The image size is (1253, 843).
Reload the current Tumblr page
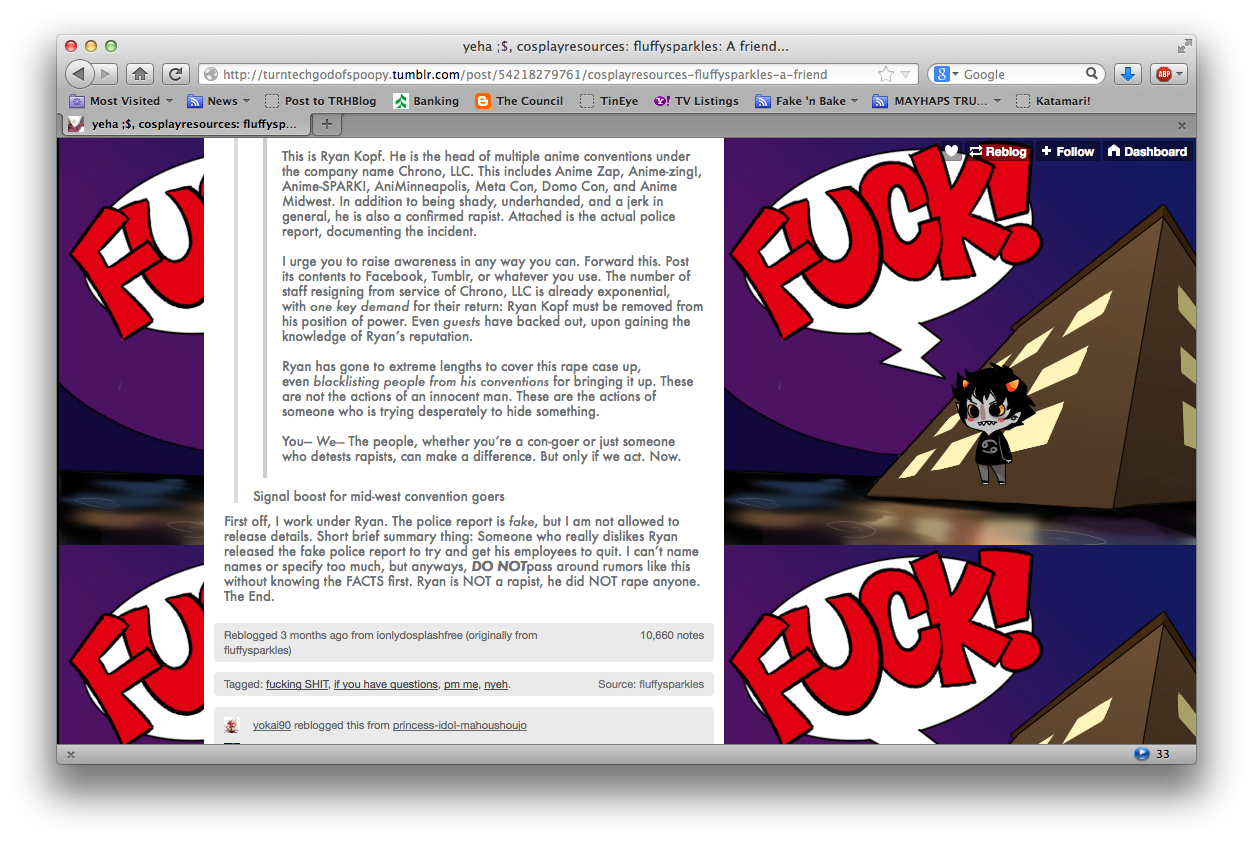pos(175,74)
